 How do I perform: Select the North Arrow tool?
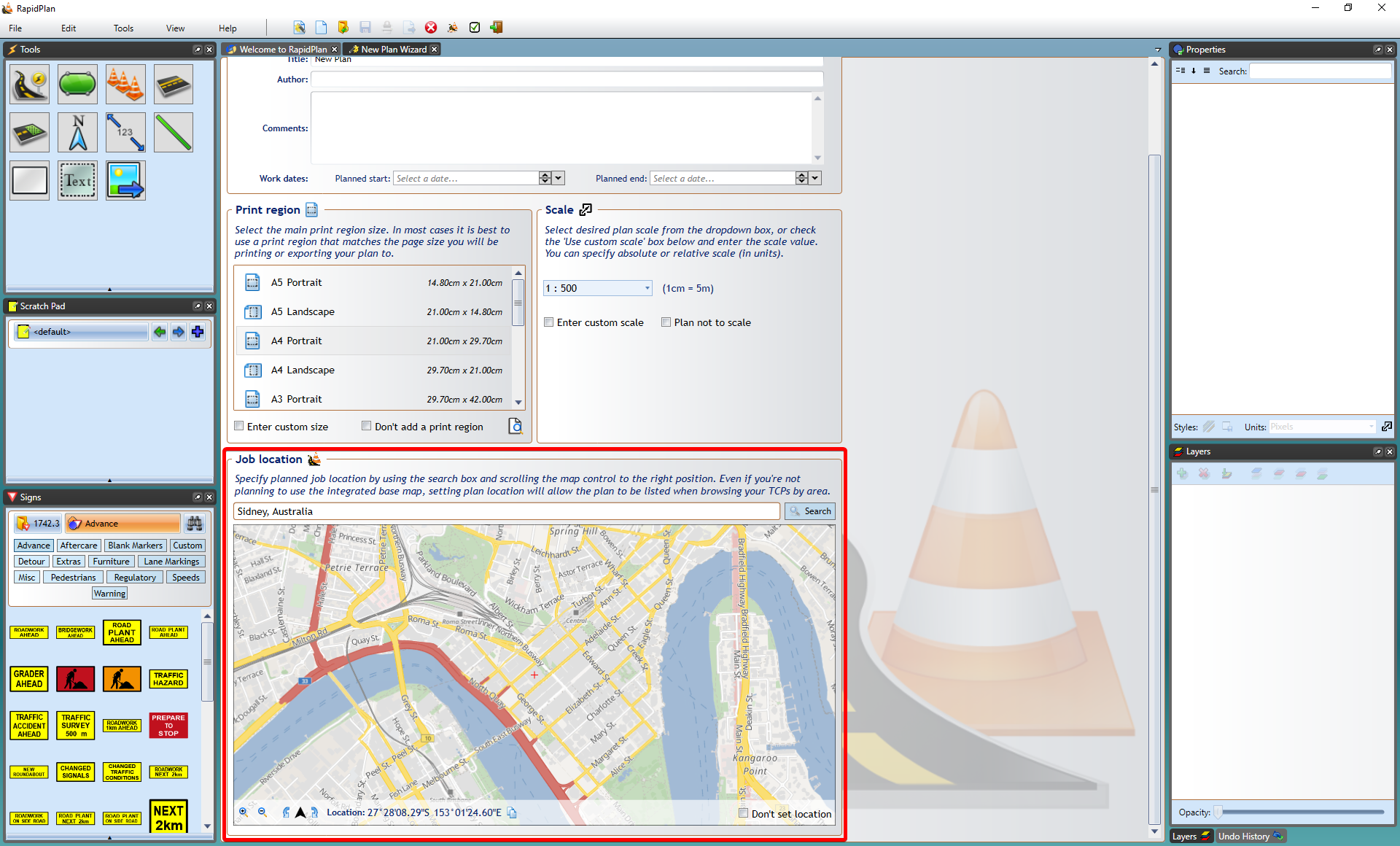click(78, 132)
